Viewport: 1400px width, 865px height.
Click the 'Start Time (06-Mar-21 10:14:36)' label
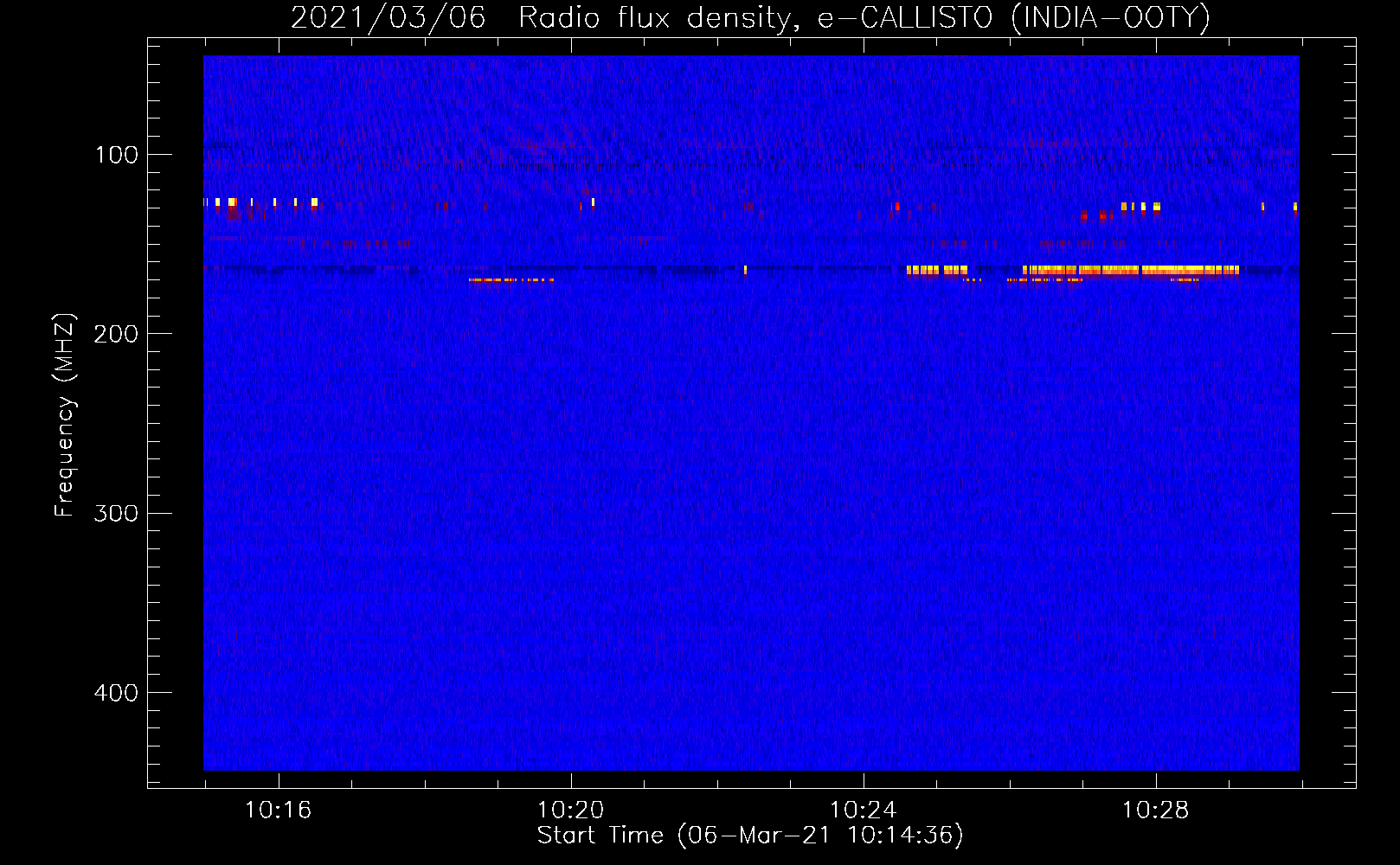pos(750,836)
